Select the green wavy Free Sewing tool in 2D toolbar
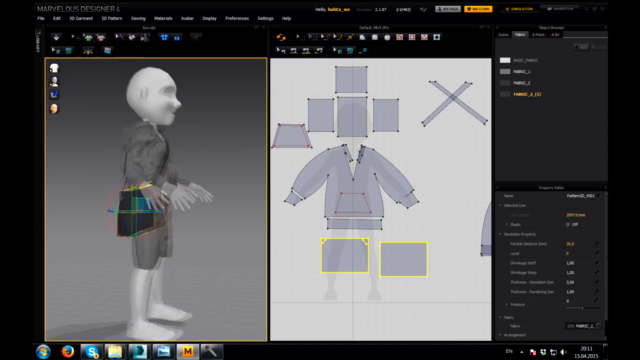Viewport: 640px width, 360px height. coord(306,51)
